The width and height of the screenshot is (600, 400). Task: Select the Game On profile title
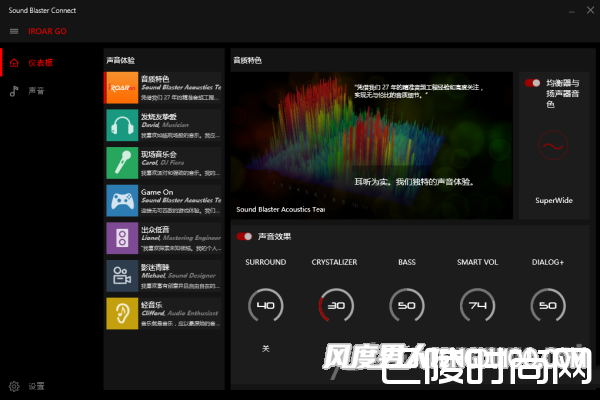157,192
